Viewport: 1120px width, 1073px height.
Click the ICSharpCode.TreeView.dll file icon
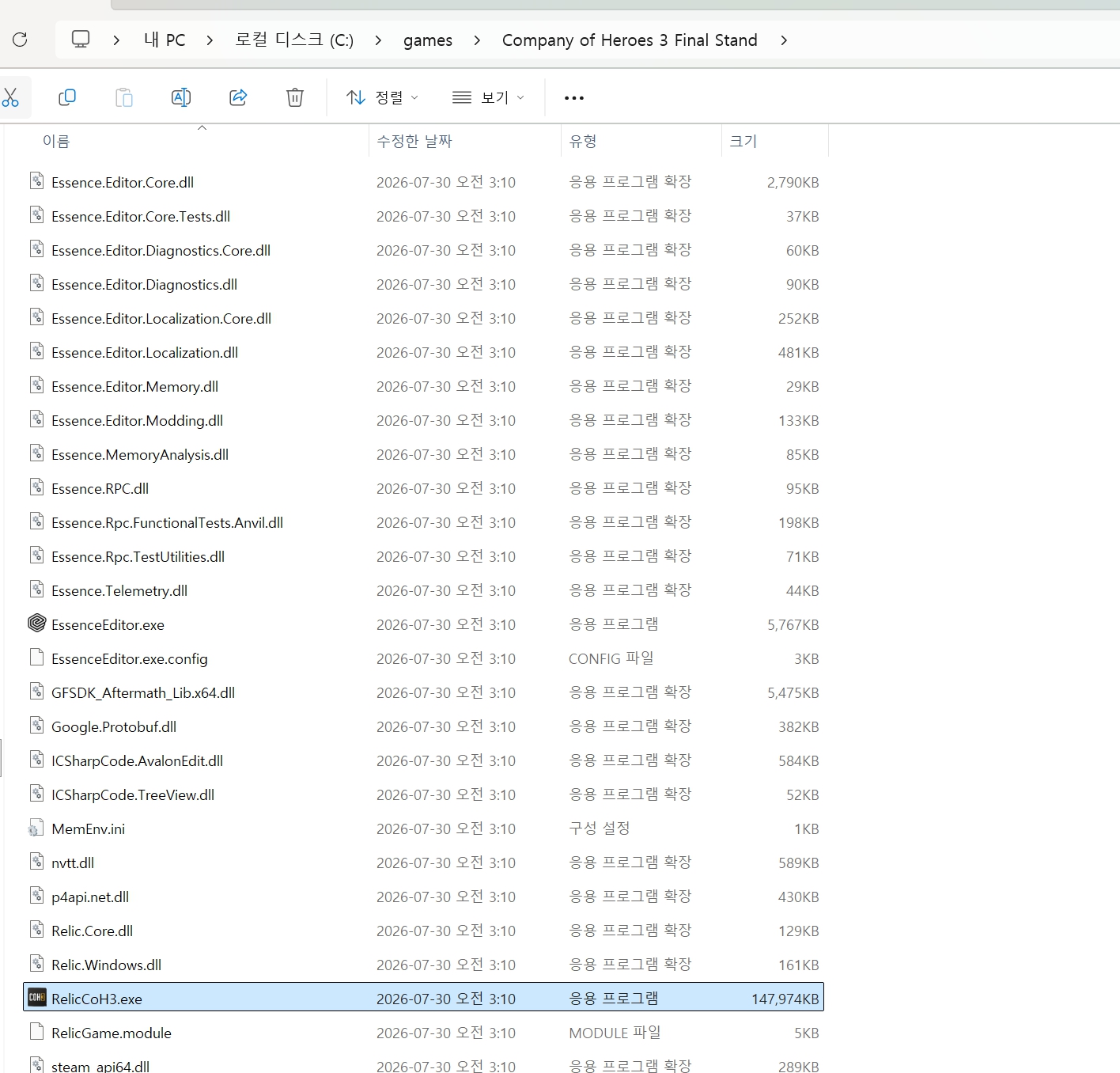click(36, 794)
